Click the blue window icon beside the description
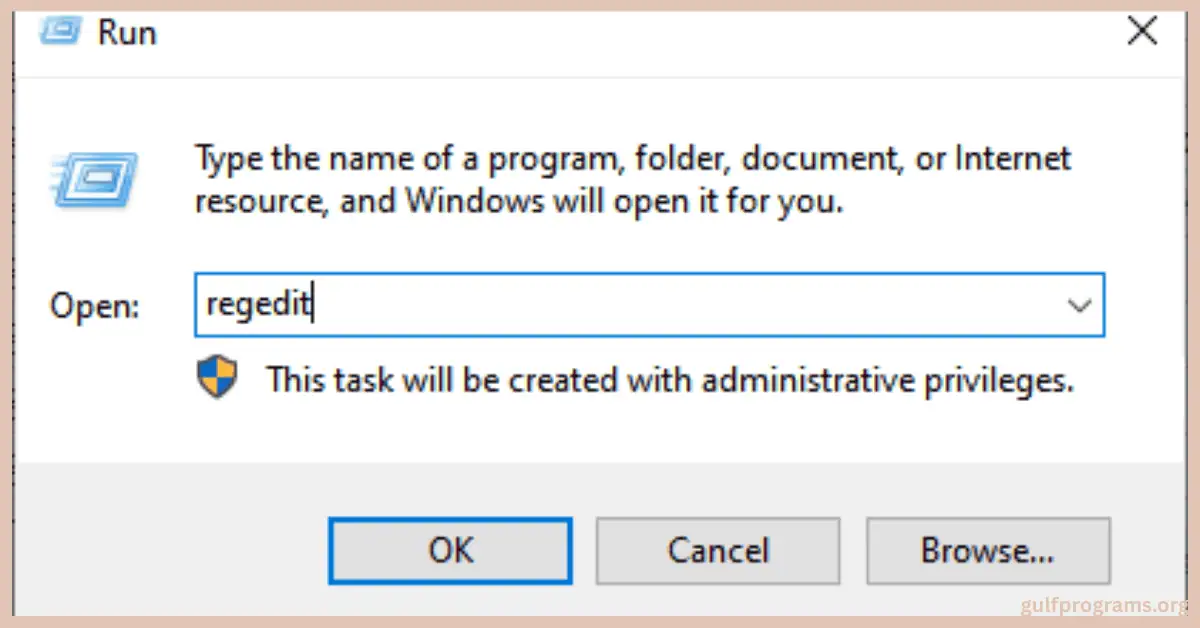The height and width of the screenshot is (628, 1200). coord(94,180)
